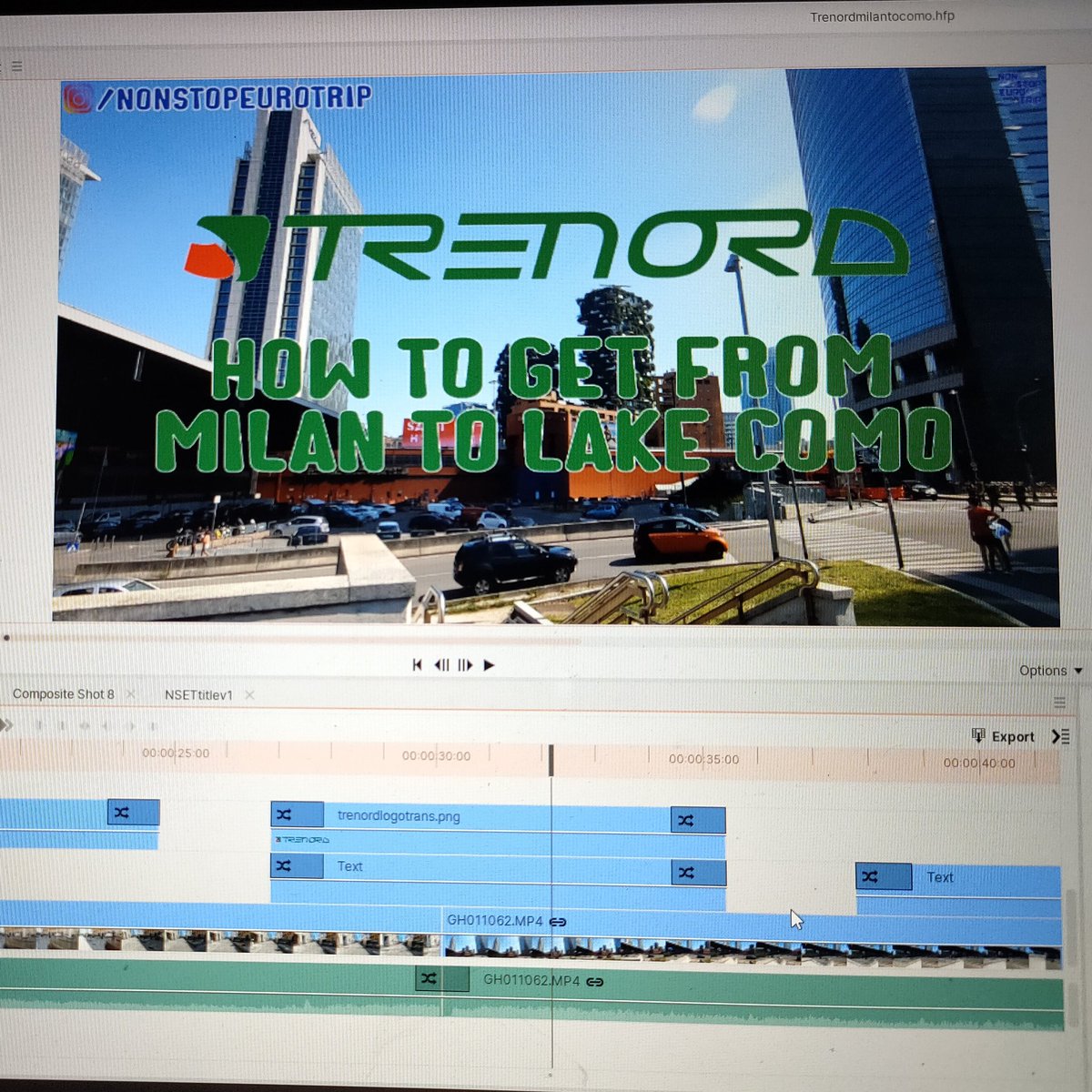The height and width of the screenshot is (1092, 1092).
Task: Switch to the Composite Shot 8 tab
Action: [x=64, y=694]
